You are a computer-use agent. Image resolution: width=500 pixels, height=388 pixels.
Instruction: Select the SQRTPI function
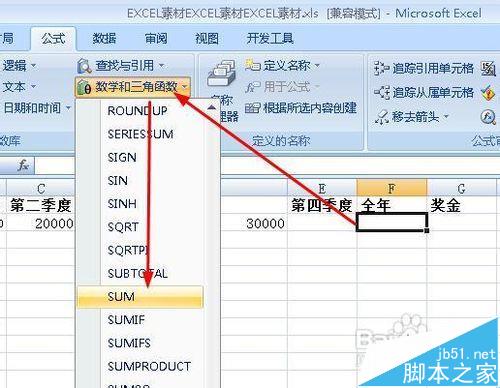coord(140,250)
